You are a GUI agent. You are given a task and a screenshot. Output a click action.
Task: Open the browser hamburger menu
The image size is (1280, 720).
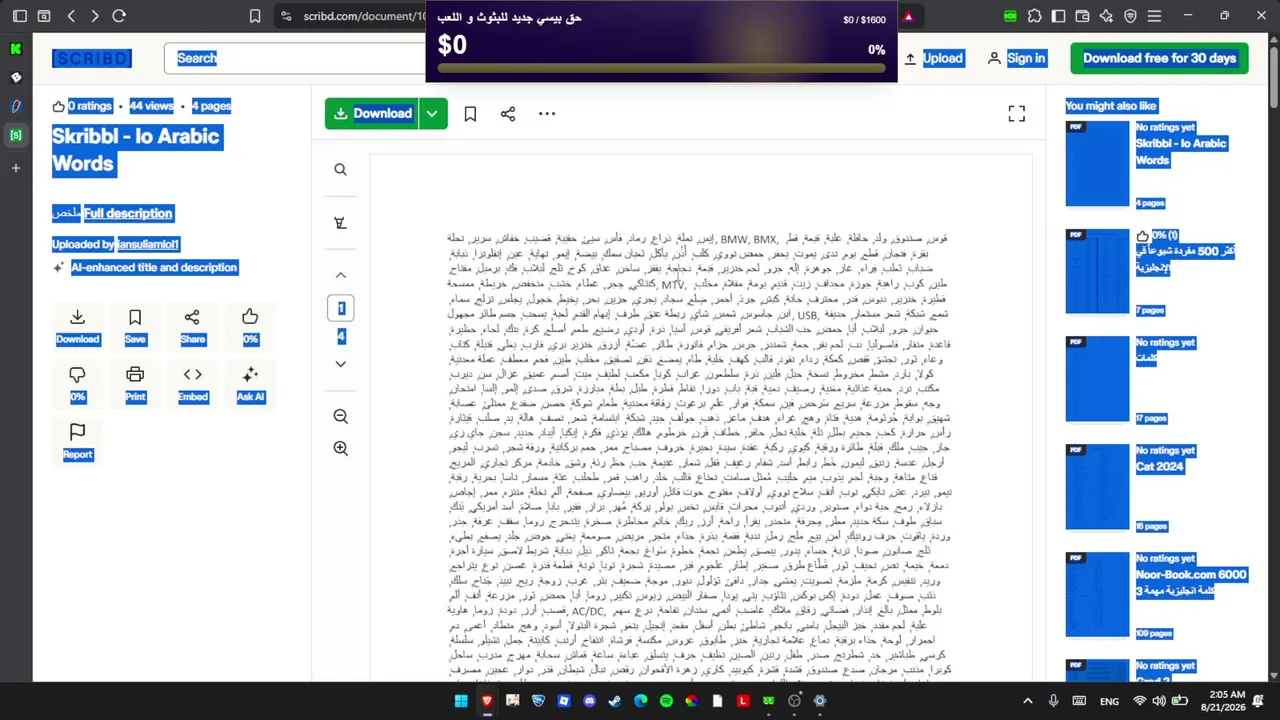click(x=1155, y=16)
